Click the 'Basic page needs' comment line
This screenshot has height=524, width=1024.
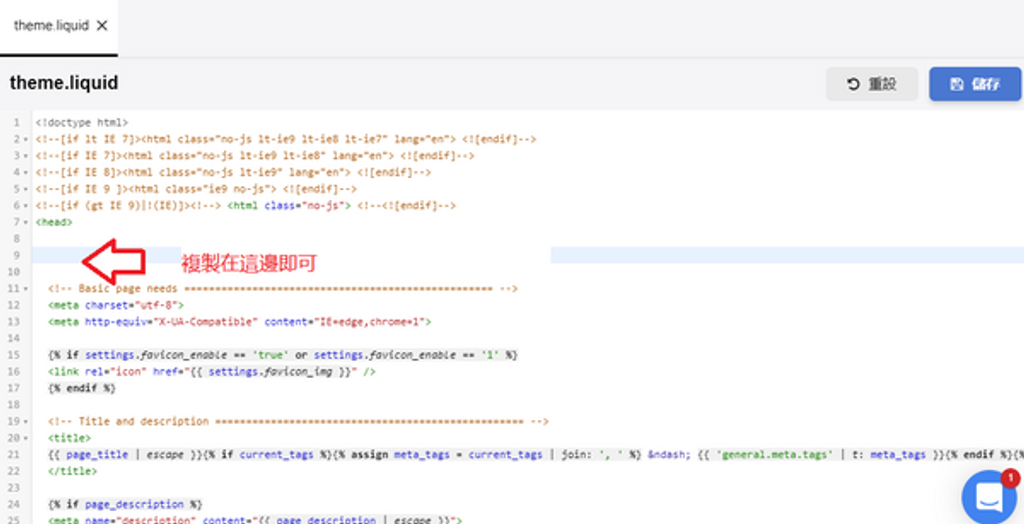[x=283, y=289]
